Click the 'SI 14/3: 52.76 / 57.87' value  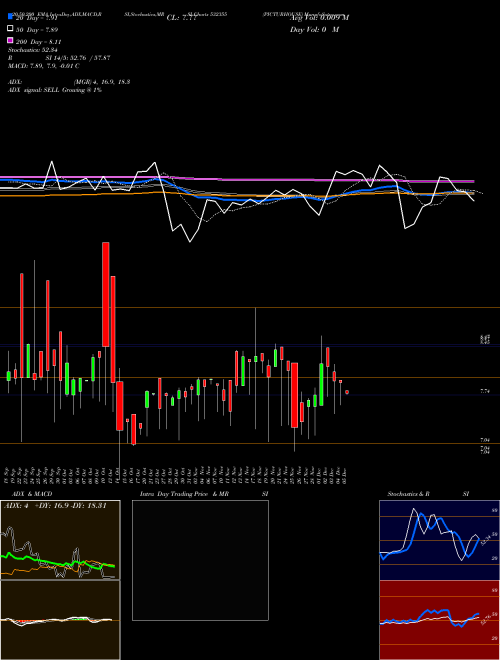pos(78,58)
